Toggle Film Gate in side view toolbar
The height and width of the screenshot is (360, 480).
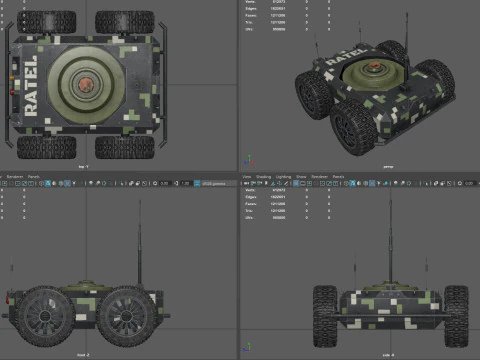point(303,183)
